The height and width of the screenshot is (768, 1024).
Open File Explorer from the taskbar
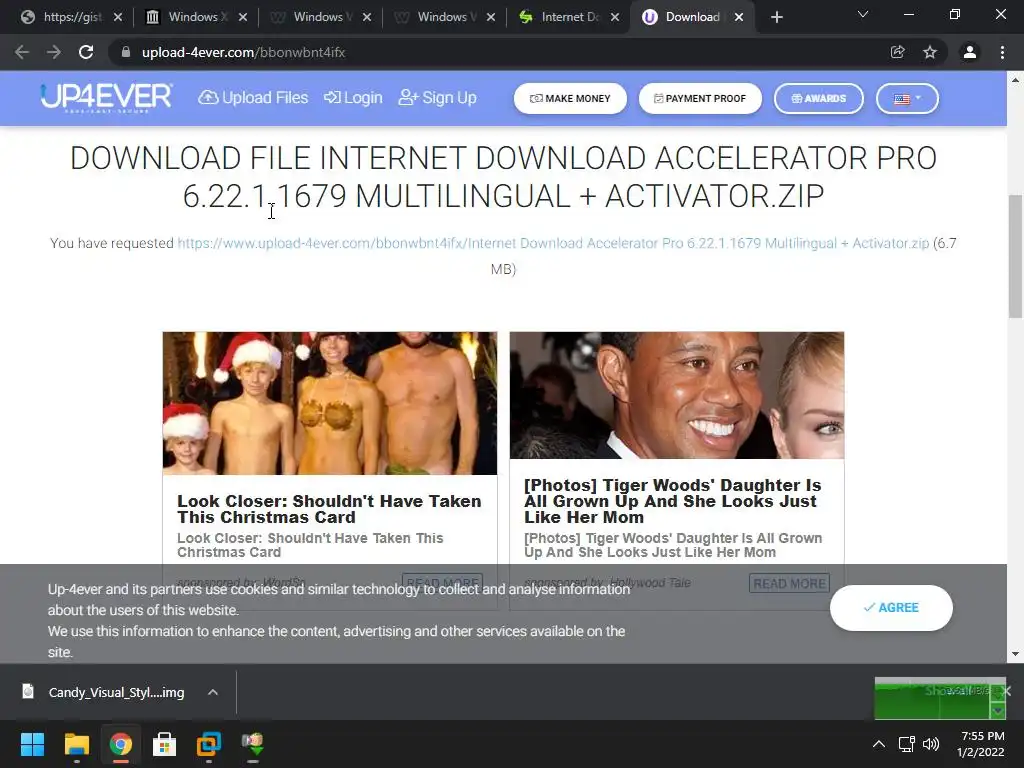click(x=76, y=744)
